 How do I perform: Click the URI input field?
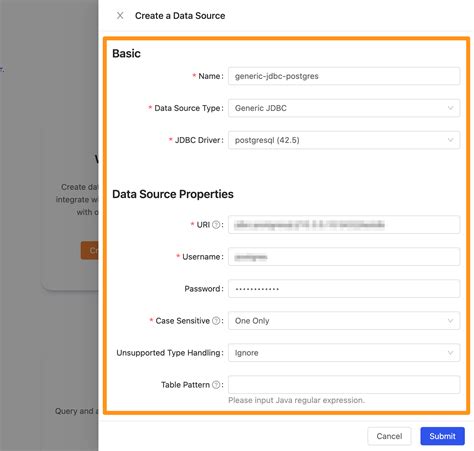(344, 225)
